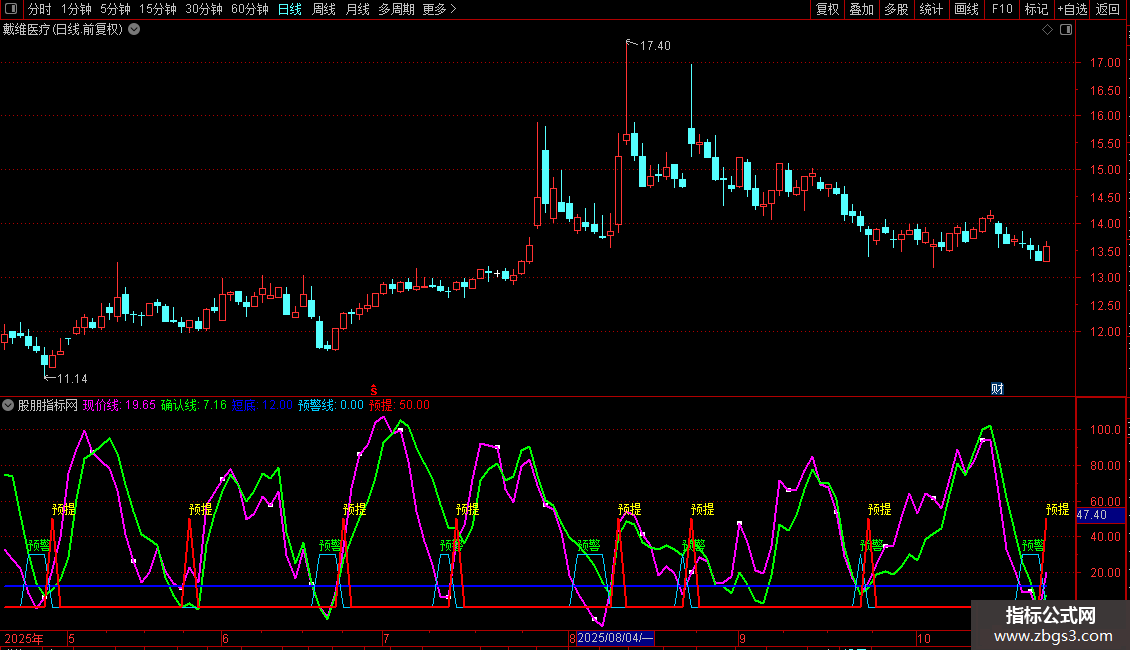
Task: Select the 30分钟 period
Action: coord(204,9)
